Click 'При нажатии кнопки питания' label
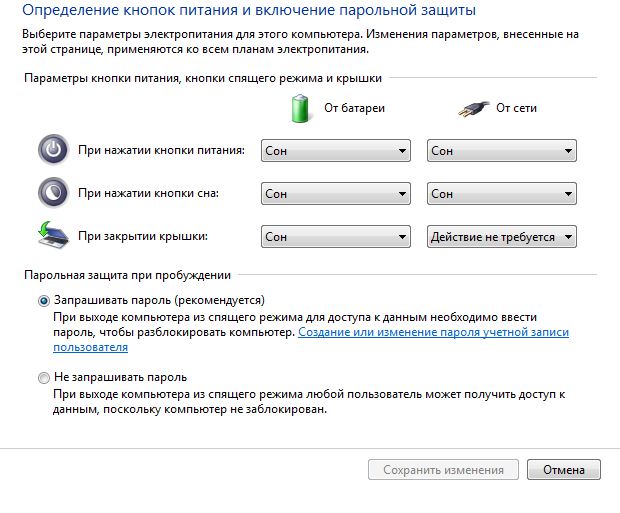The height and width of the screenshot is (513, 620). click(x=161, y=151)
